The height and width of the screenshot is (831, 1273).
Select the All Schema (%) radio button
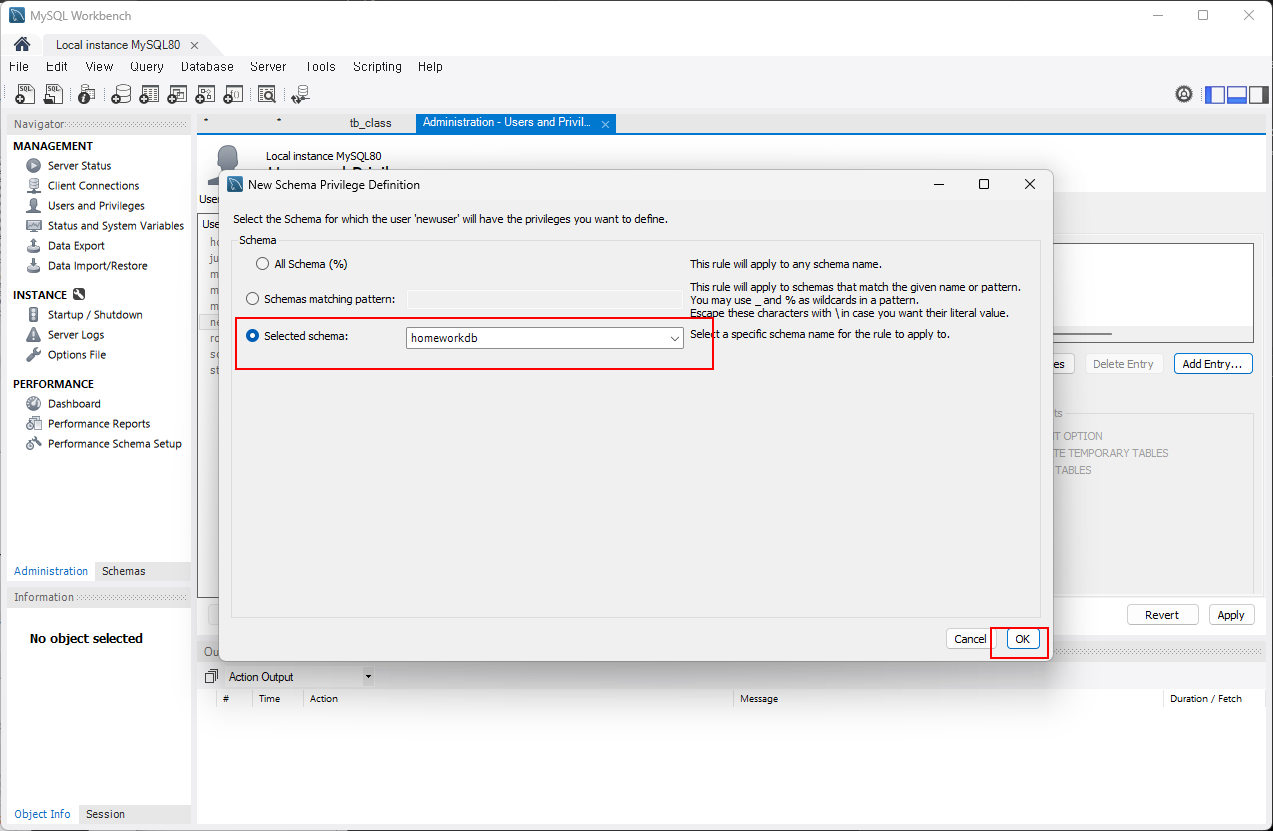(x=263, y=264)
